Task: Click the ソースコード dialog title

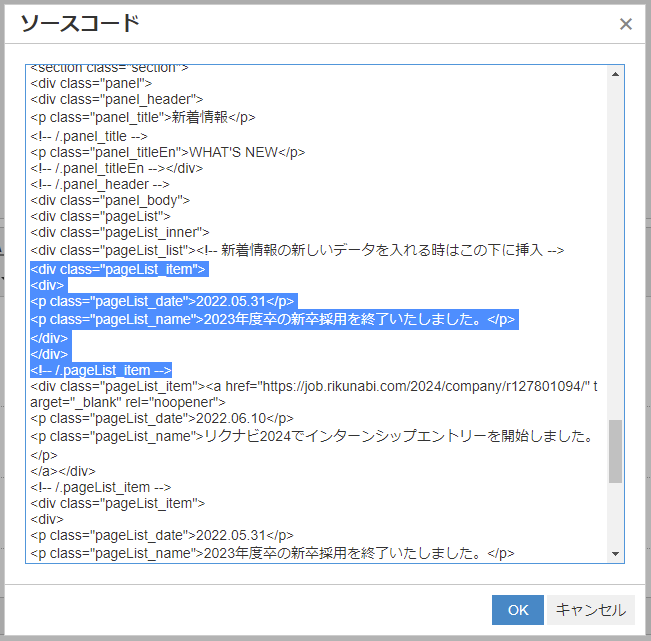Action: pyautogui.click(x=80, y=23)
